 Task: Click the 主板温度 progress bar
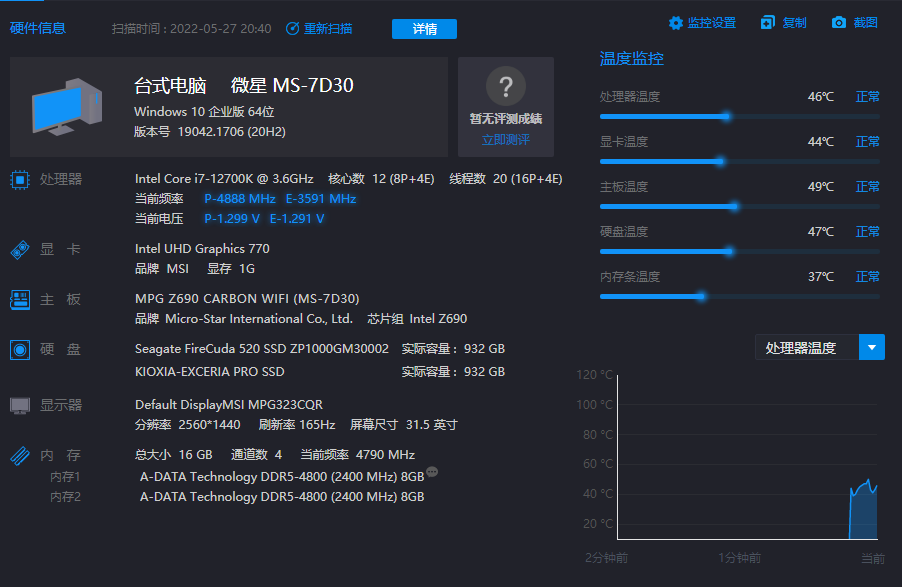click(739, 207)
